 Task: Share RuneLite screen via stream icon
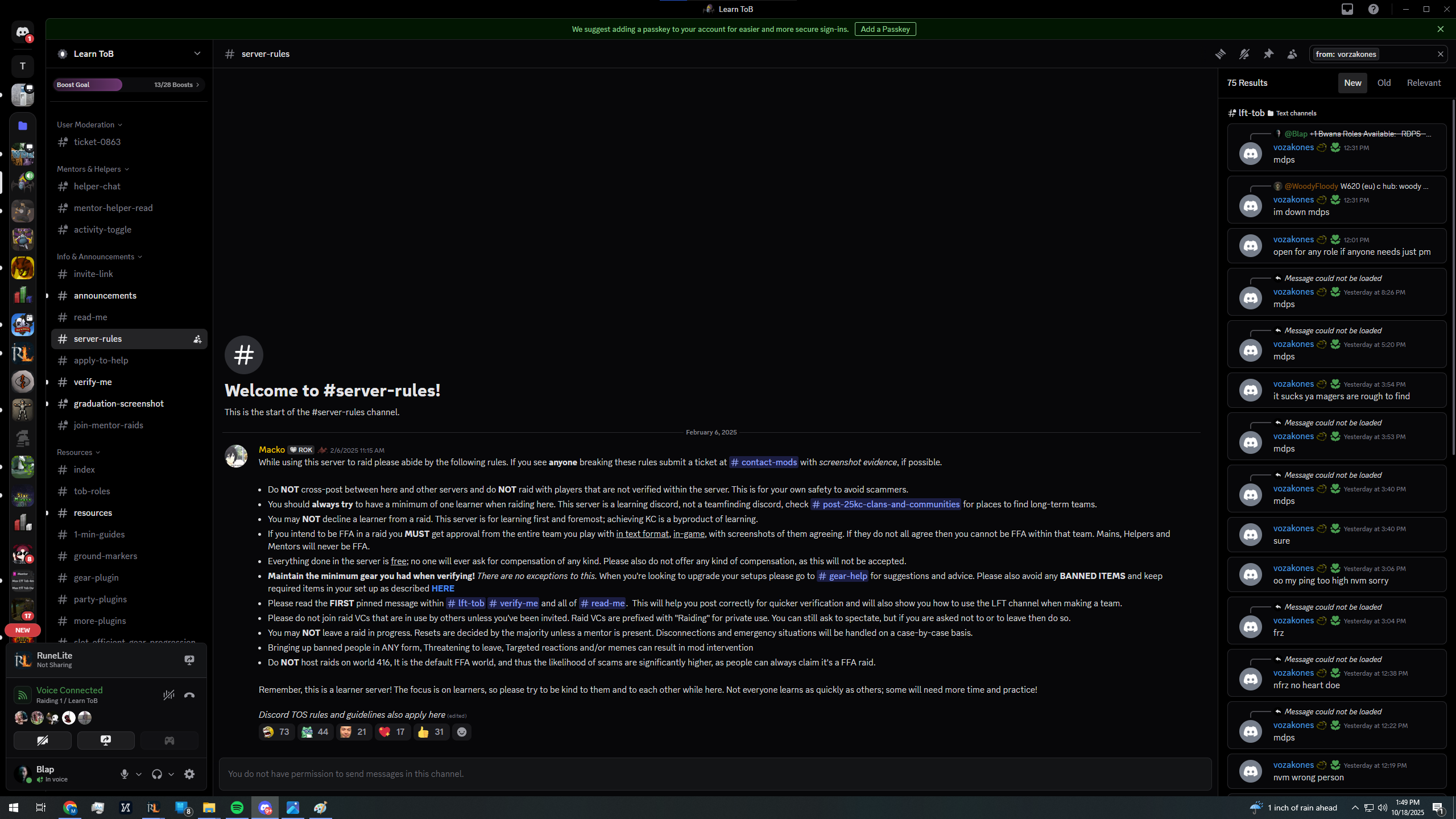189,660
